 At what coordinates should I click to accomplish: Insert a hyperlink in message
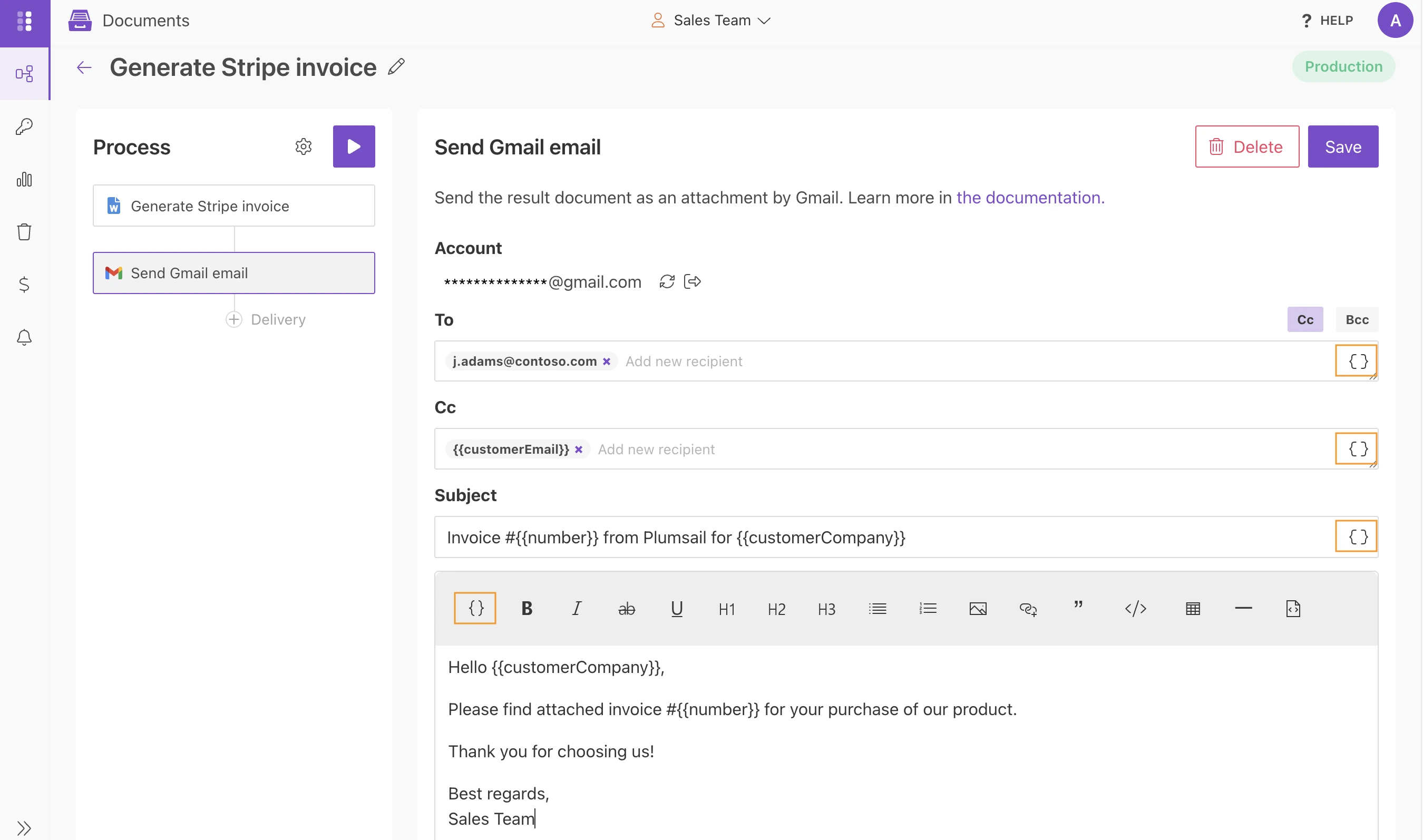1028,609
